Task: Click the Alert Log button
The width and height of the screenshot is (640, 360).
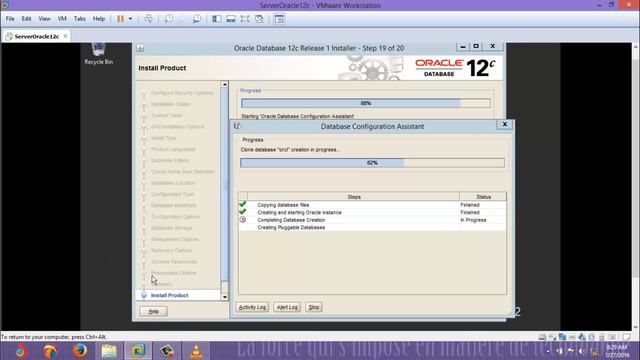Action: point(287,307)
